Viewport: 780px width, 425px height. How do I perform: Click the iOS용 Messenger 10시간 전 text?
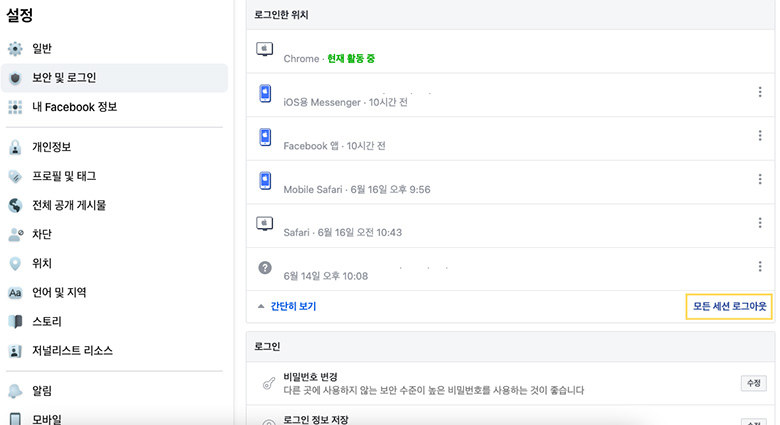[x=345, y=103]
